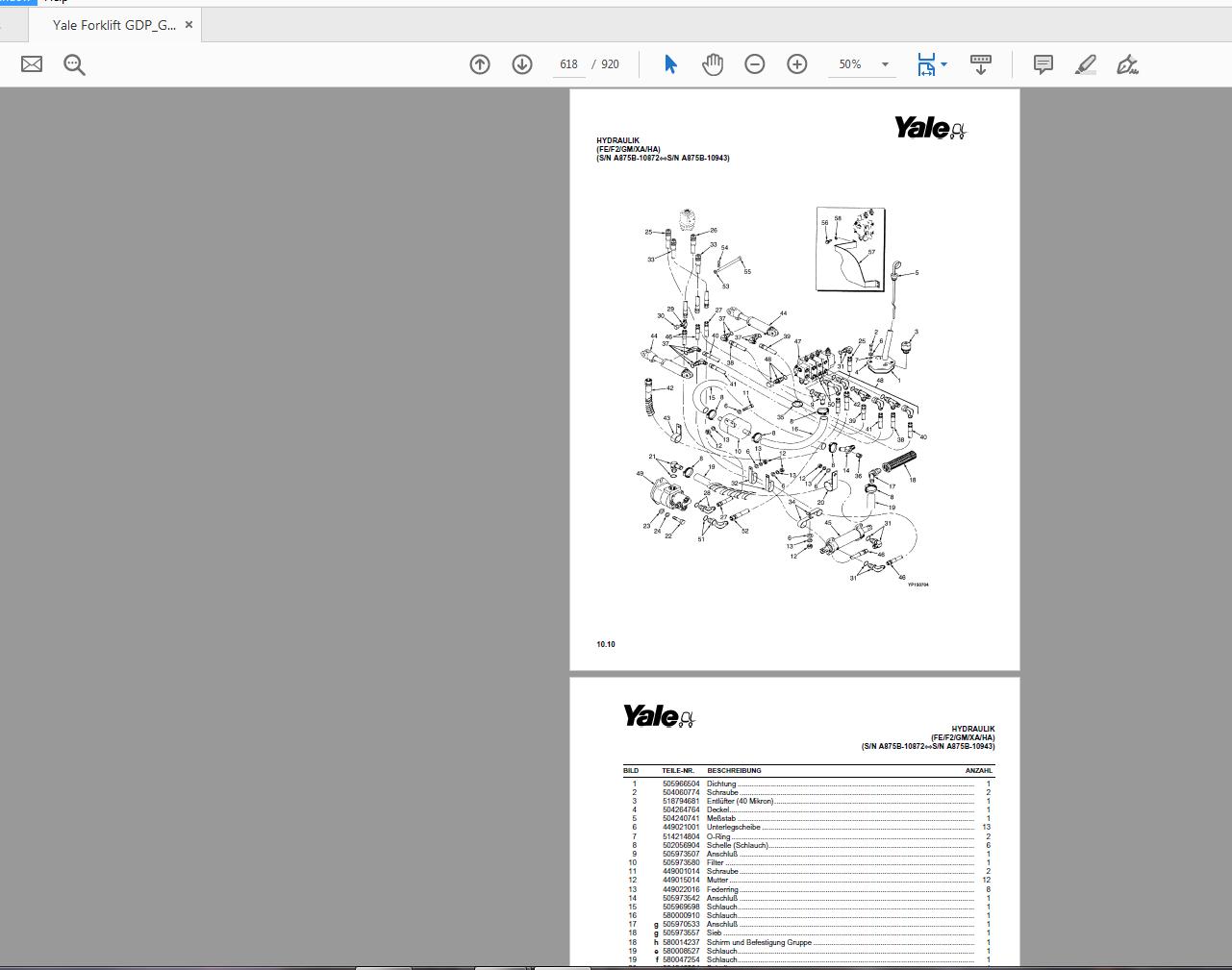Click the fit page width icon

(x=926, y=64)
